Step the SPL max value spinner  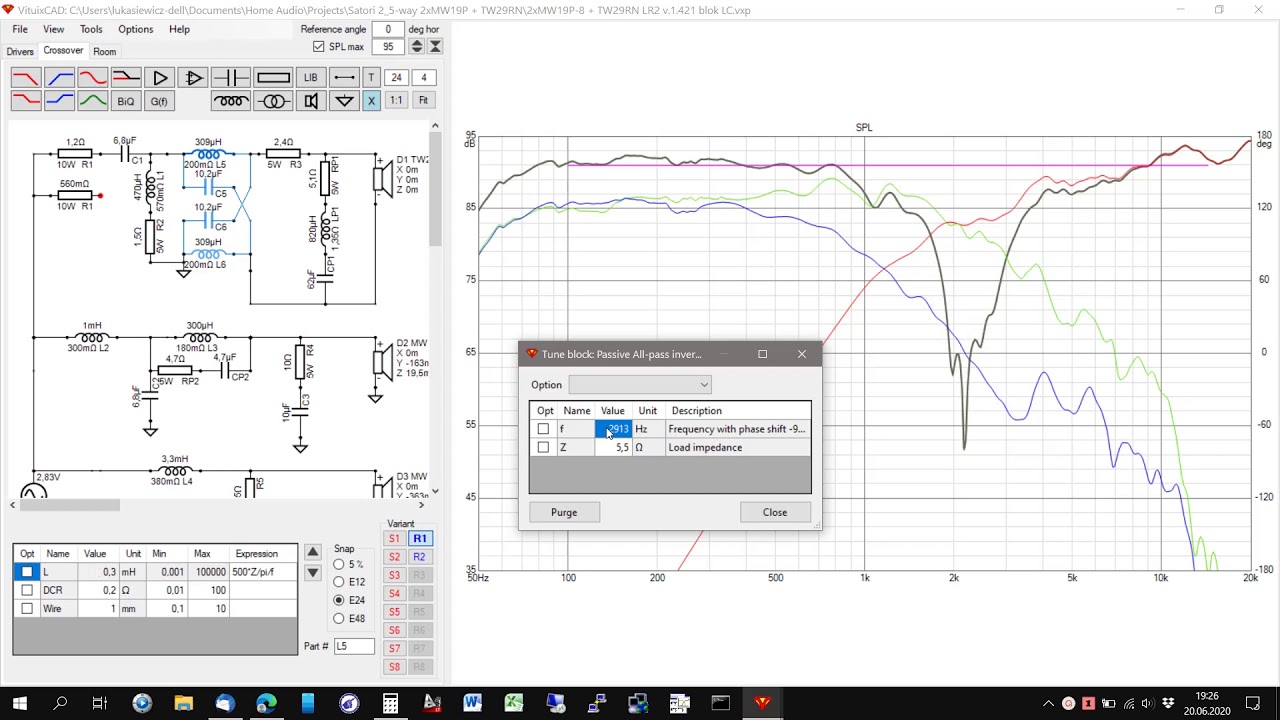pos(417,47)
